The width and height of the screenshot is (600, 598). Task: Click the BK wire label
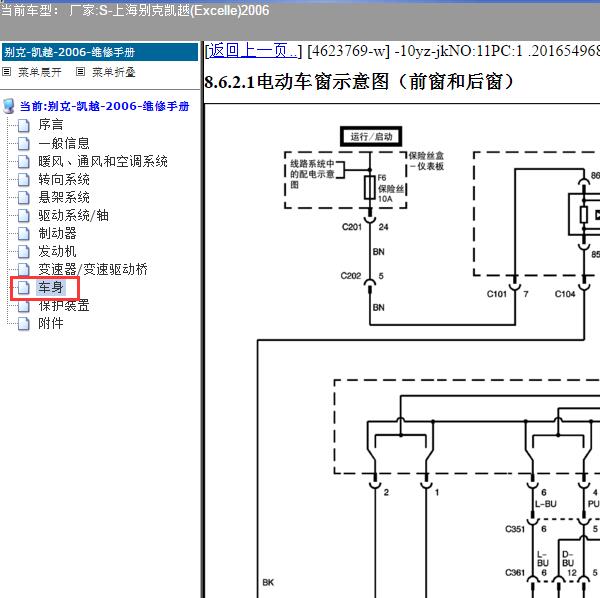coord(268,582)
